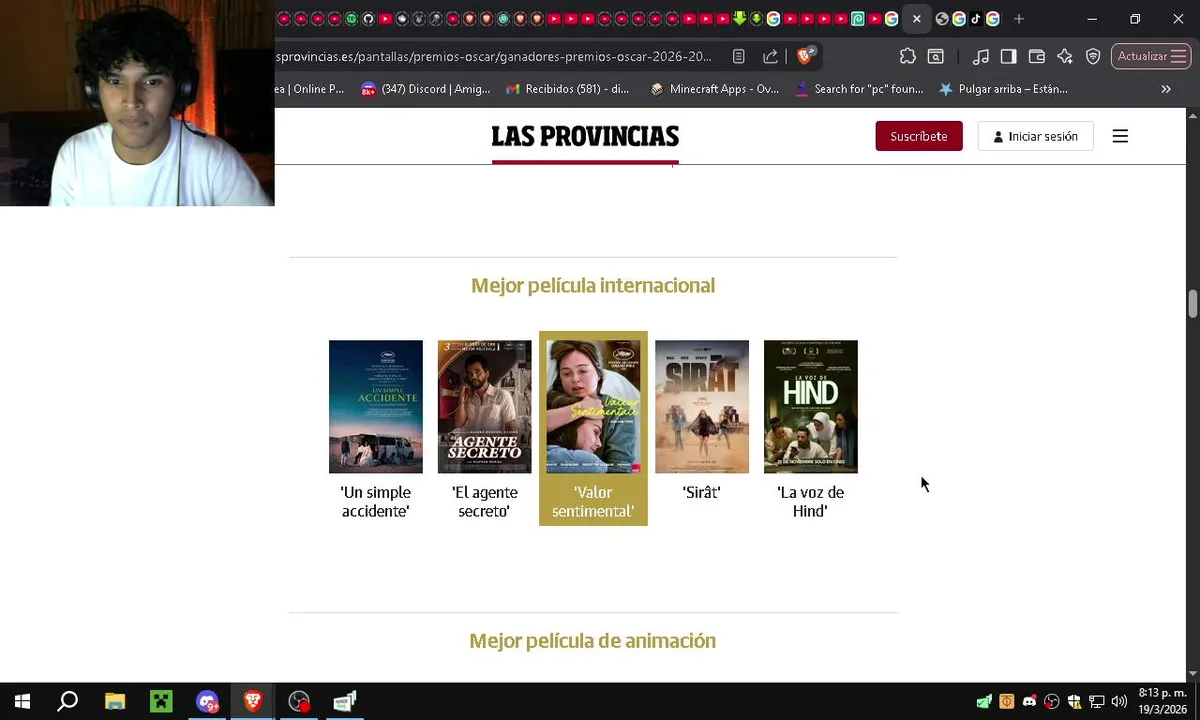The image size is (1200, 720).
Task: Select the 'La voz de Hind' poster
Action: (811, 407)
